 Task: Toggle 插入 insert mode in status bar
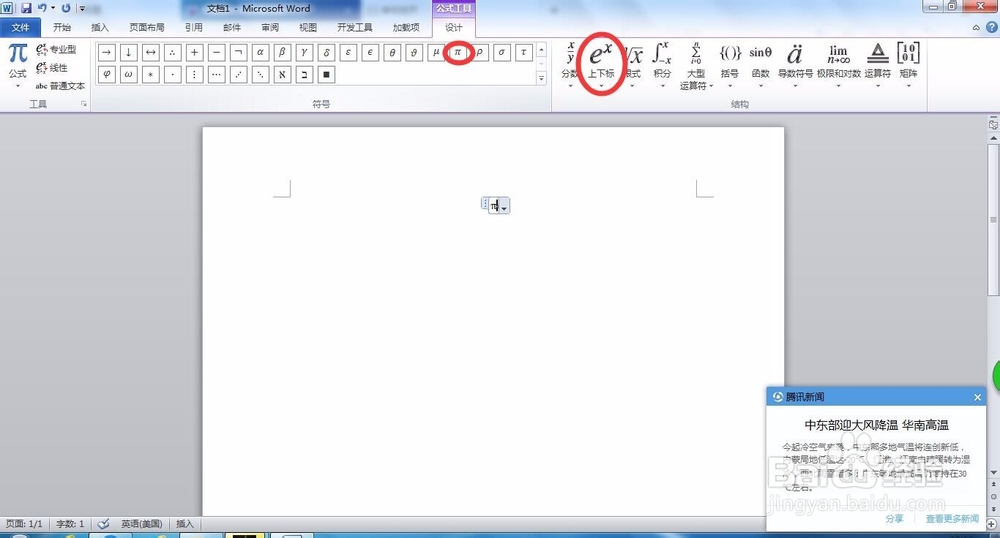pos(184,524)
